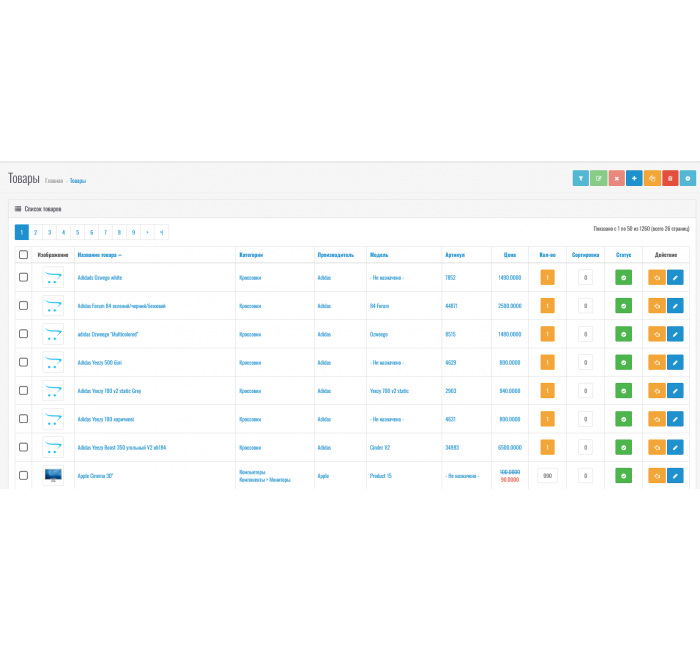Viewport: 700px width, 650px height.
Task: Select the Adidas Ozwego white row checkbox
Action: [24, 277]
